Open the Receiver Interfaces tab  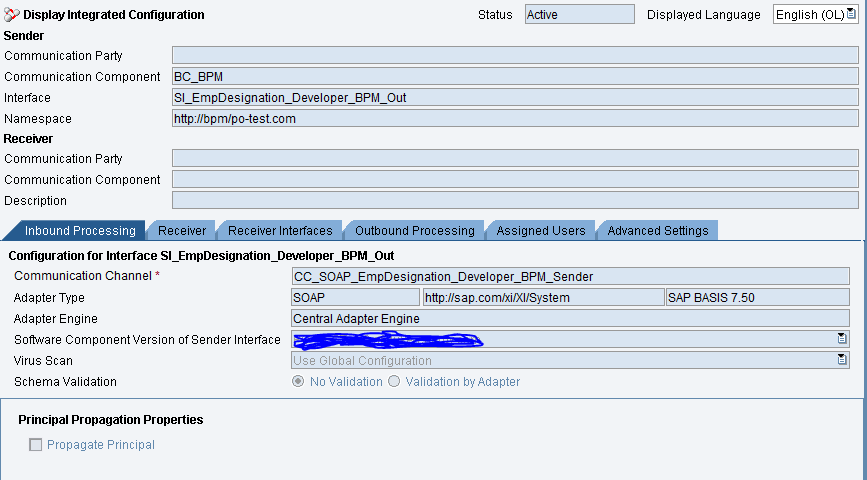coord(280,231)
